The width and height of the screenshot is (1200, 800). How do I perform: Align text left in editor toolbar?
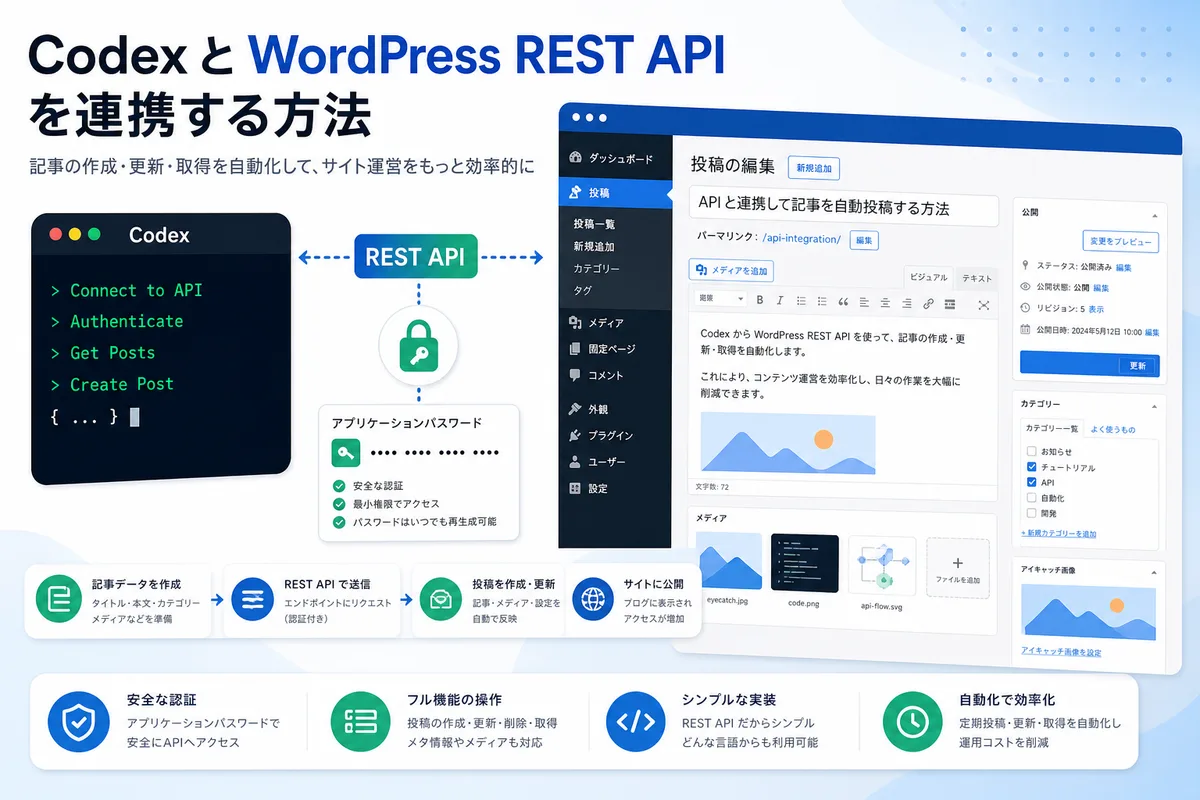pyautogui.click(x=864, y=301)
